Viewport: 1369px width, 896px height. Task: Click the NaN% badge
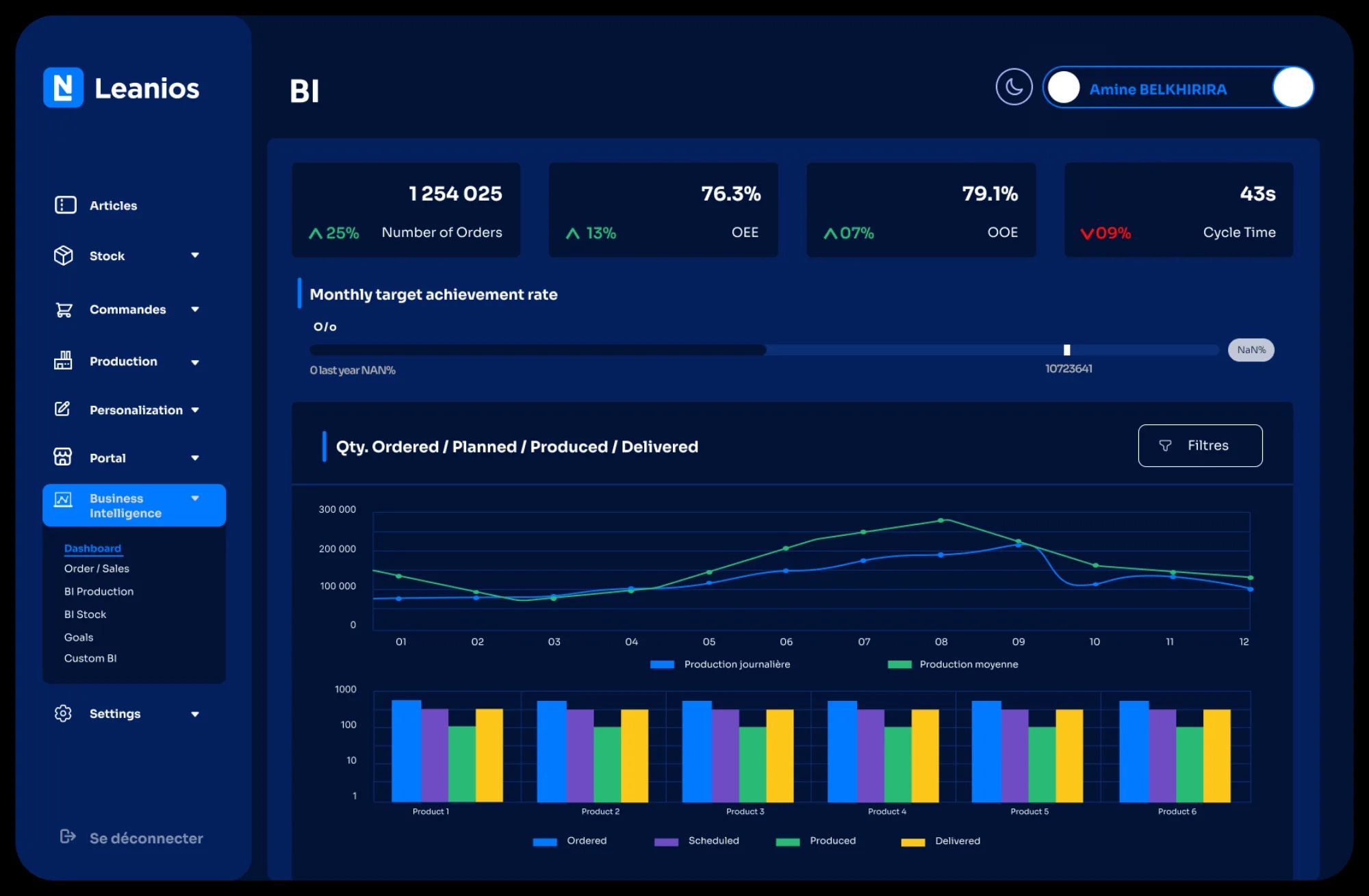tap(1251, 350)
